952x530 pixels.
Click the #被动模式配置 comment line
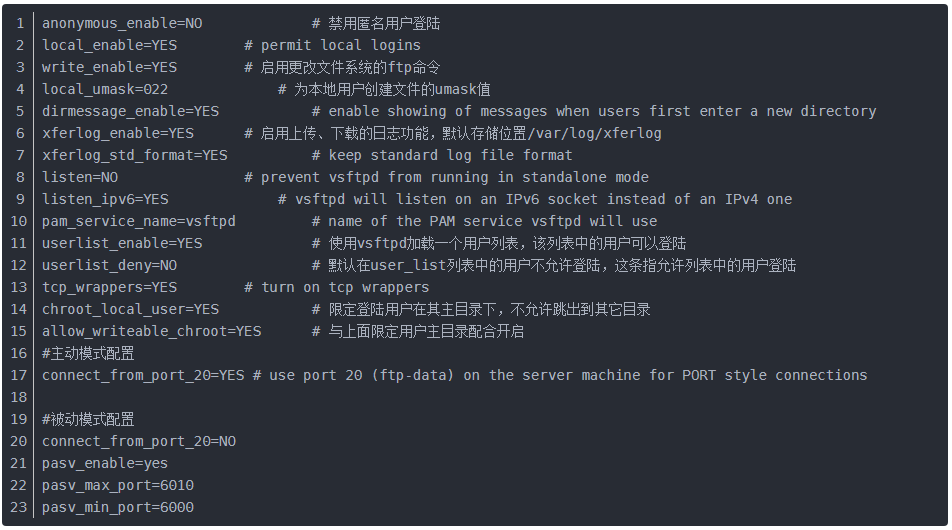pyautogui.click(x=88, y=419)
